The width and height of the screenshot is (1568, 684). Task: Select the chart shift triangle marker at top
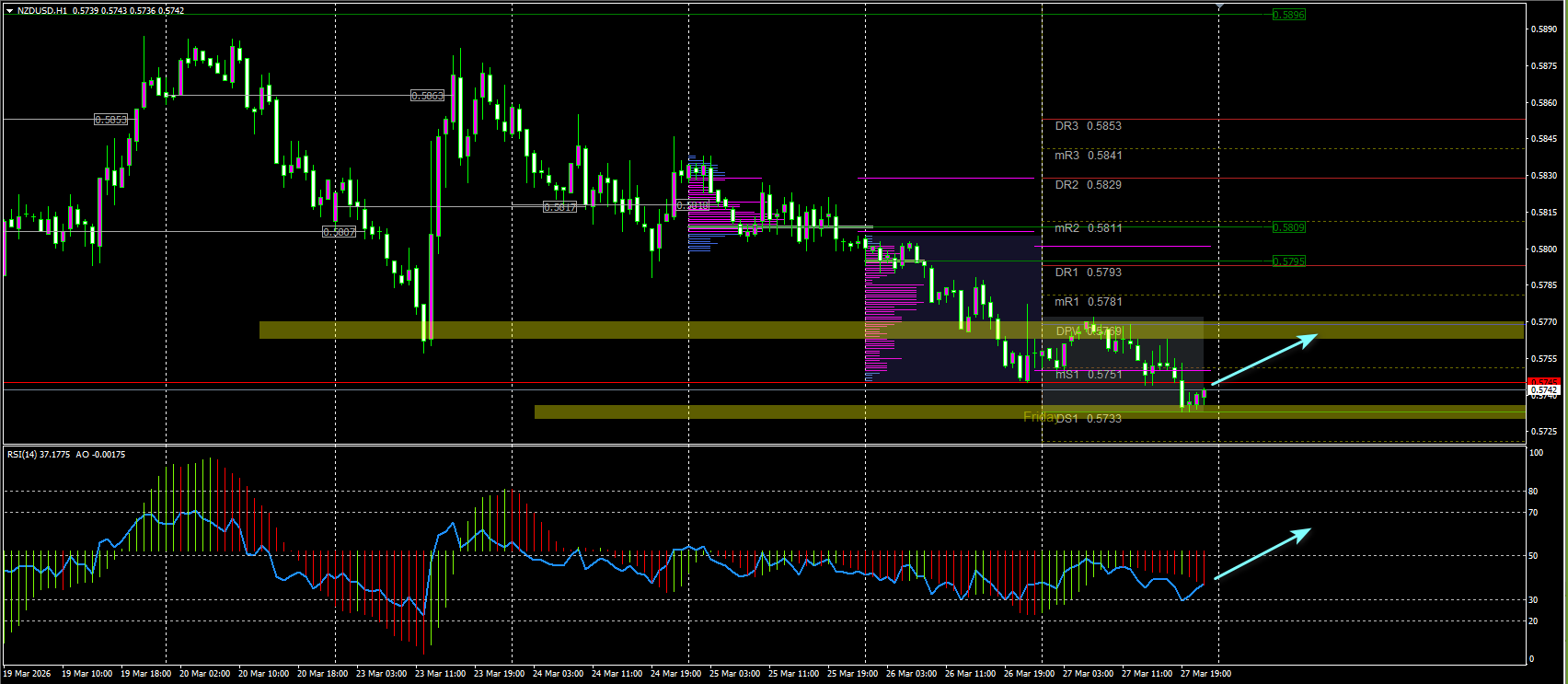(x=1219, y=6)
